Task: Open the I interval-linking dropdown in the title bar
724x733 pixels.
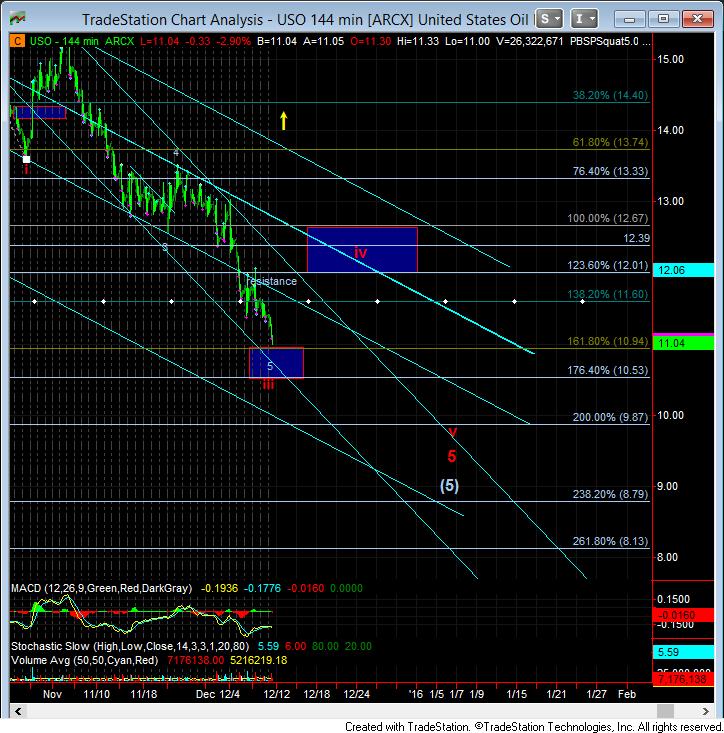Action: coord(584,19)
